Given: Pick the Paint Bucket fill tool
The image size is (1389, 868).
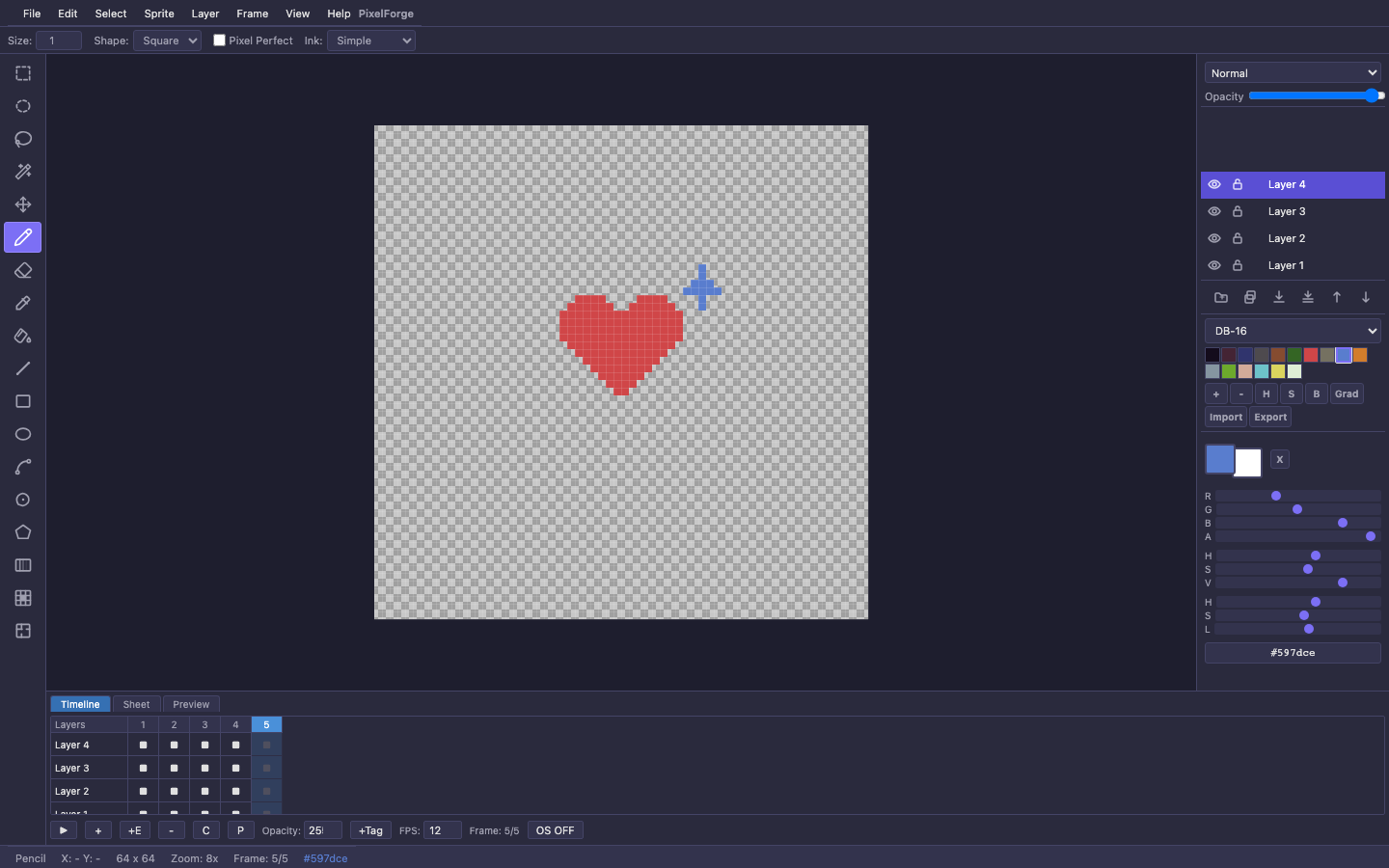Looking at the screenshot, I should (23, 337).
